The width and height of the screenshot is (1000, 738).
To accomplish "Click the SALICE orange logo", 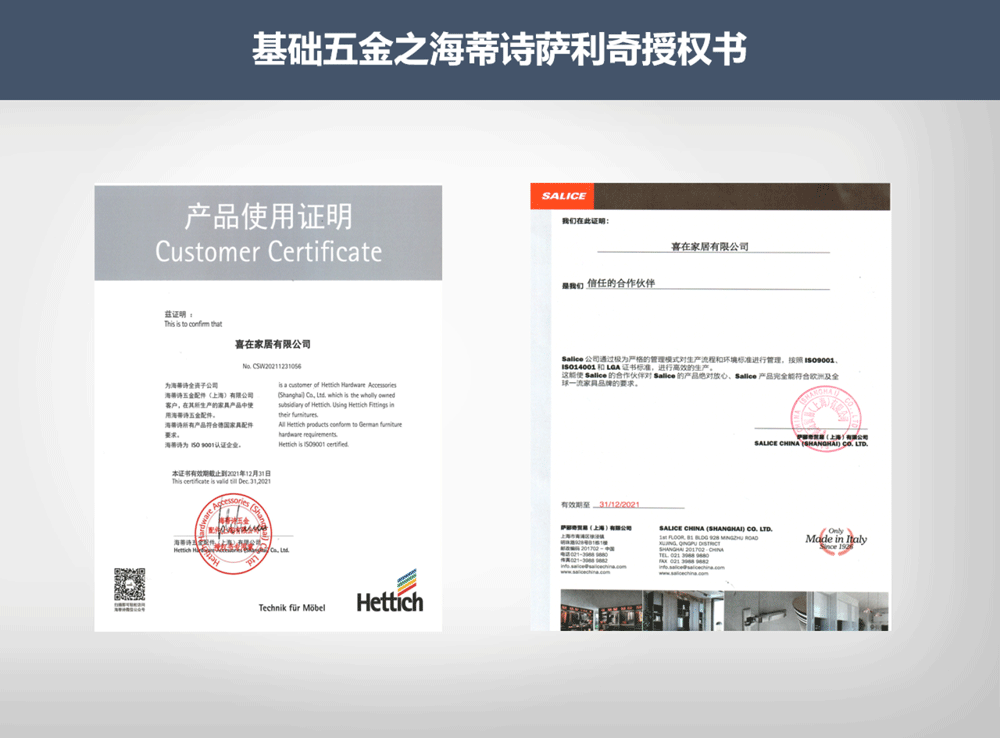I will coord(562,196).
